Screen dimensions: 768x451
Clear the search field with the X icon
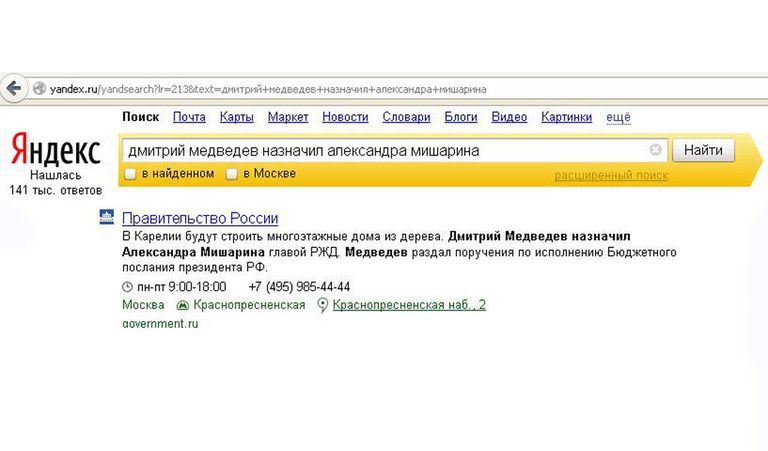[655, 150]
